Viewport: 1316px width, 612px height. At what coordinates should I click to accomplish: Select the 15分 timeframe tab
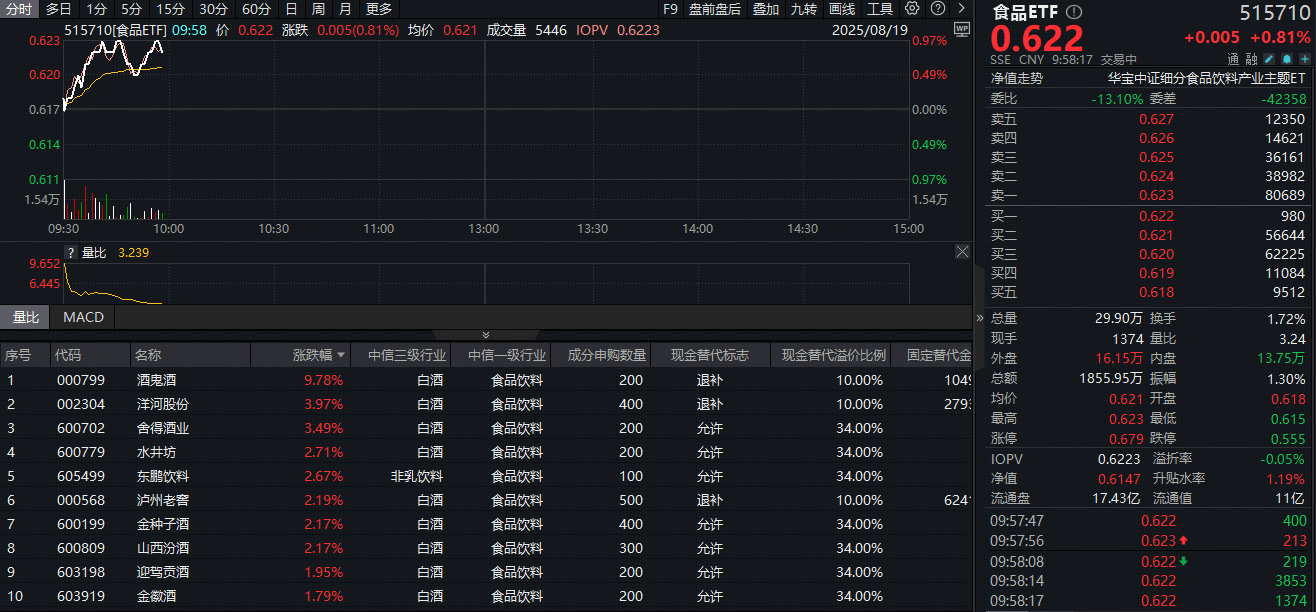click(170, 9)
